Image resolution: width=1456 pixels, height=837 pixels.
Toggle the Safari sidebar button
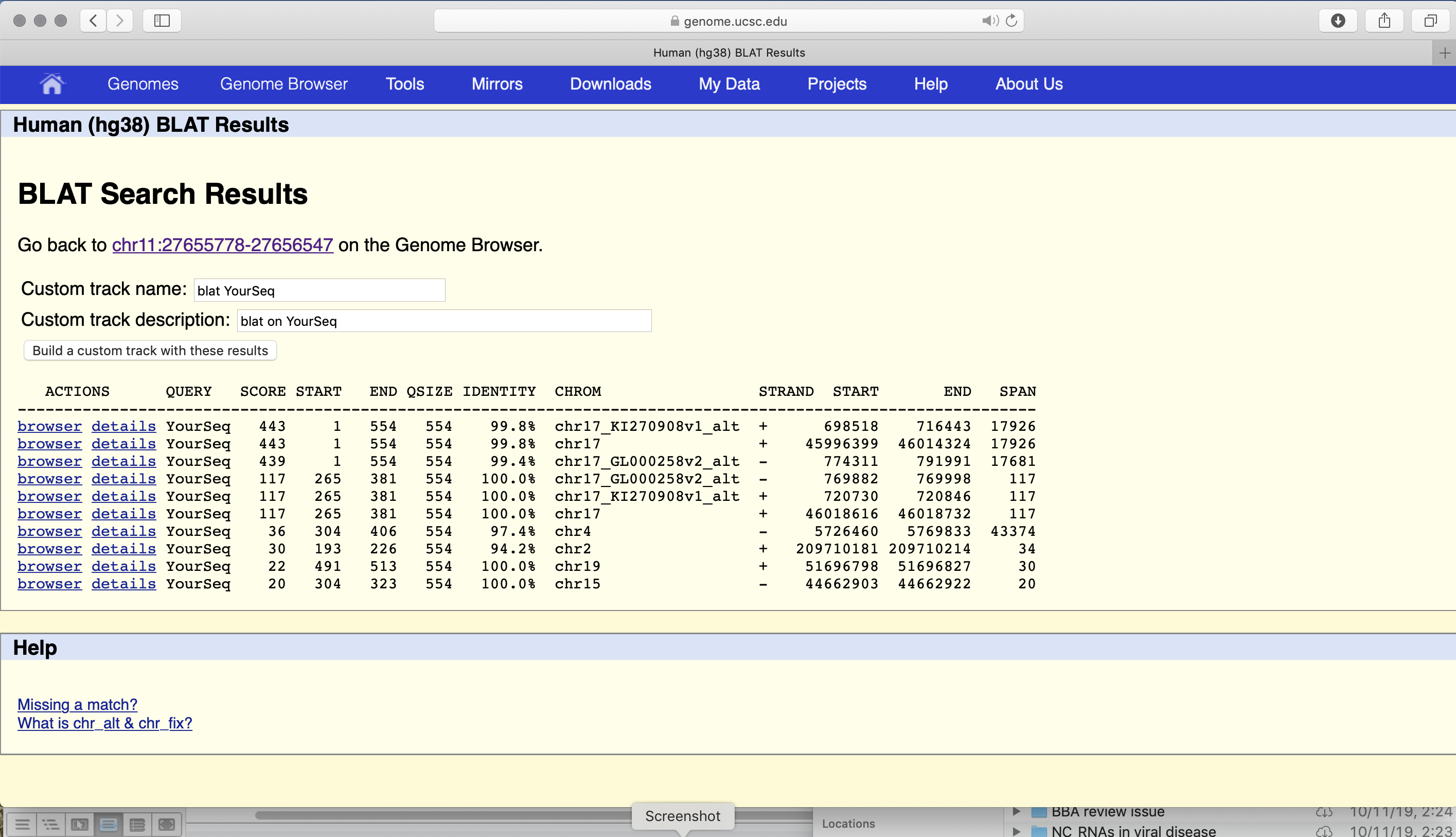162,21
